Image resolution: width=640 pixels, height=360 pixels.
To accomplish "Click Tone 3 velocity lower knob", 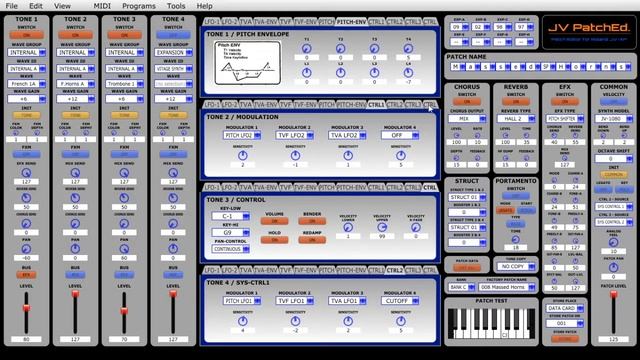I will [348, 227].
